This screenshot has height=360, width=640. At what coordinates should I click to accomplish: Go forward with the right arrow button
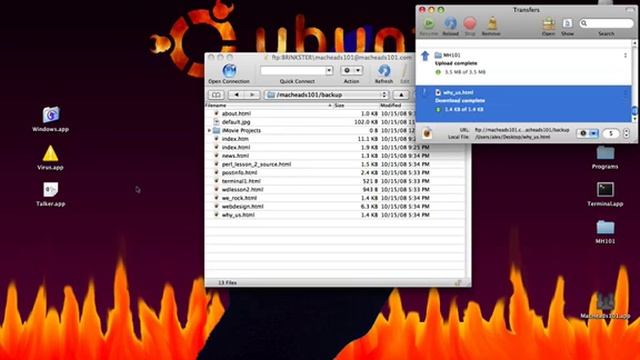(x=252, y=95)
